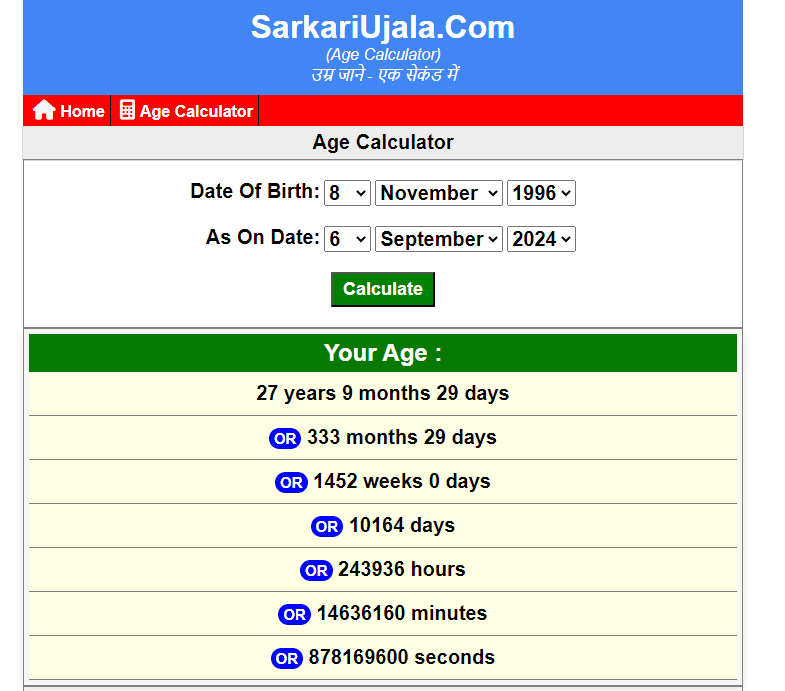Select the 1452 weeks 0 days result
785x691 pixels.
tap(402, 482)
